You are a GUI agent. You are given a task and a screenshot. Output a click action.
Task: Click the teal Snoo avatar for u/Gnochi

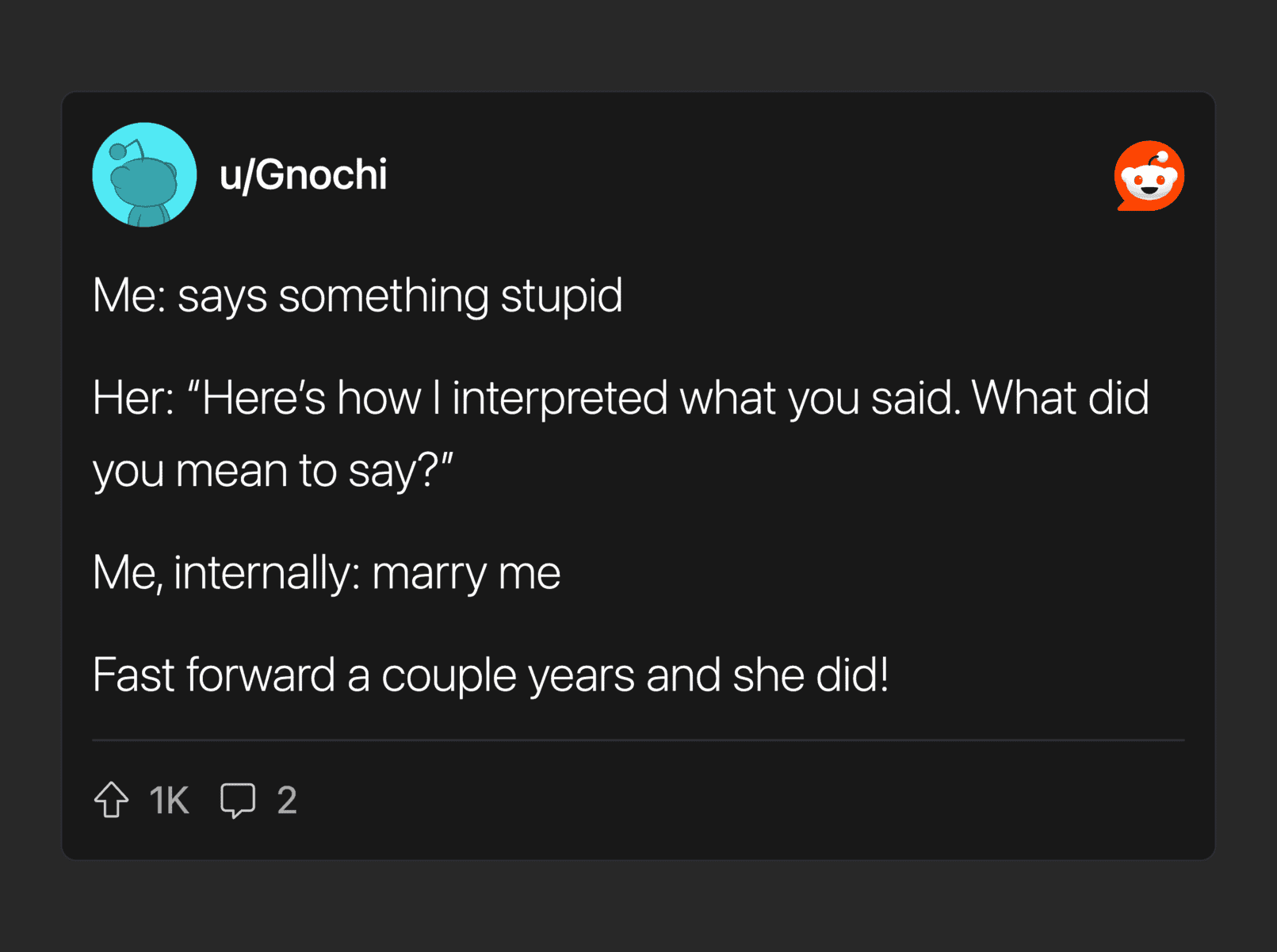(144, 174)
